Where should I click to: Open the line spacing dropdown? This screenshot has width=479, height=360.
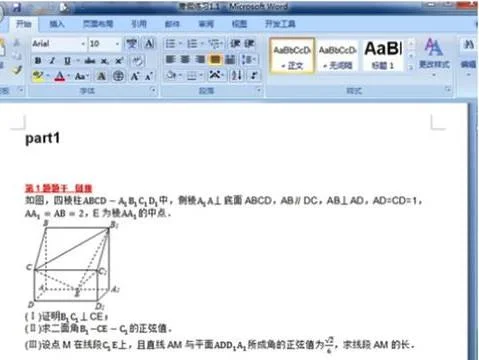249,60
